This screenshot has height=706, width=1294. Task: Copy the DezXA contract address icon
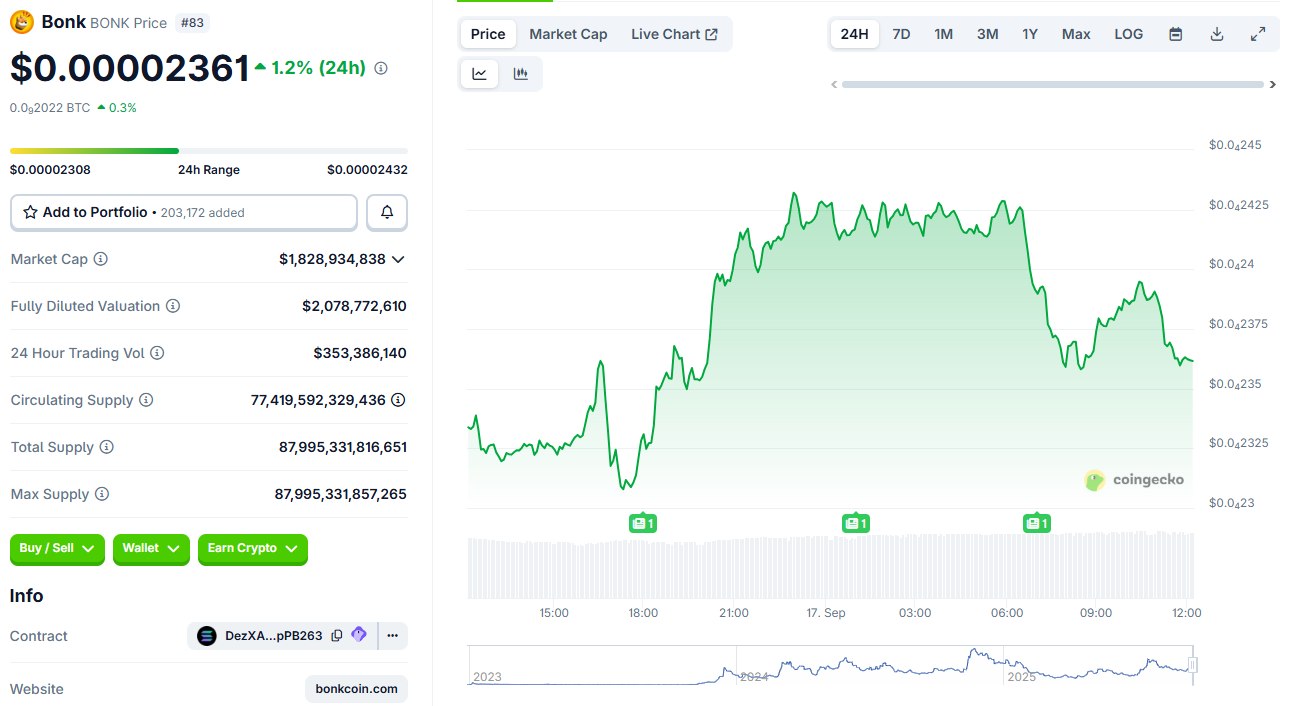[x=337, y=635]
